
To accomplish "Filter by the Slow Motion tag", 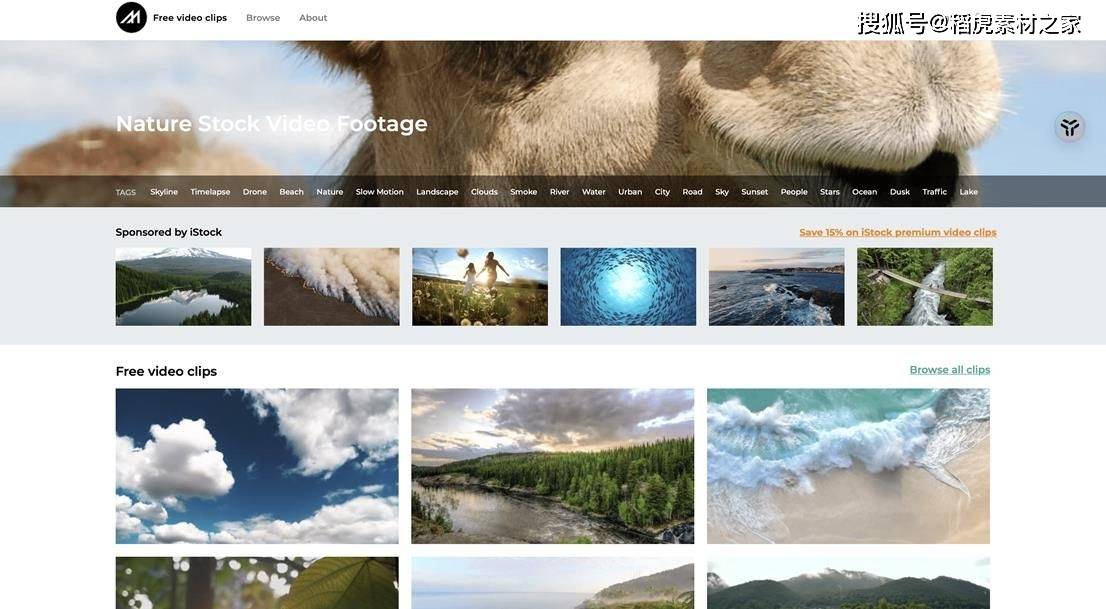I will 379,192.
